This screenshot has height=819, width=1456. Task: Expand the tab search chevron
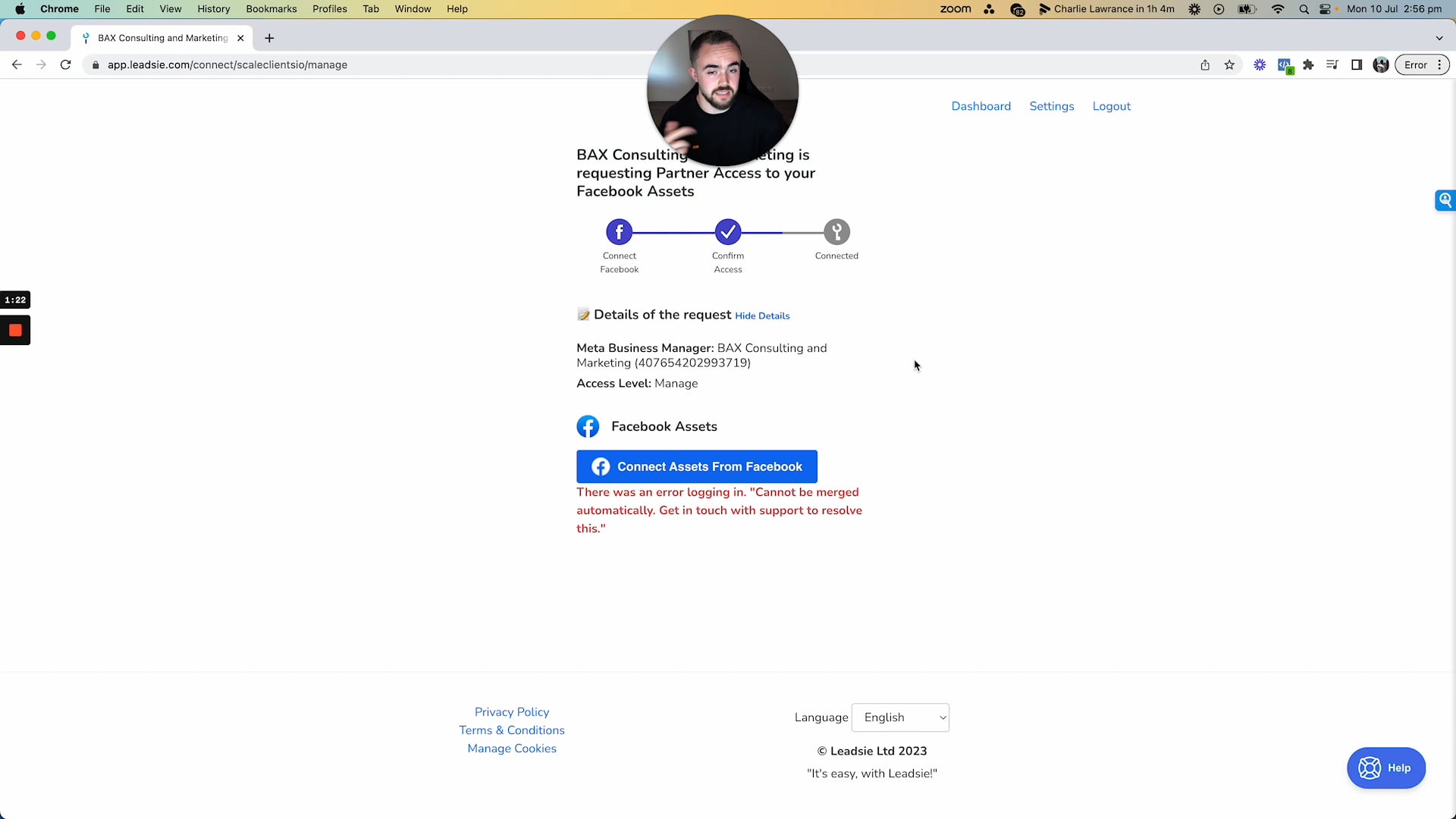tap(1439, 38)
